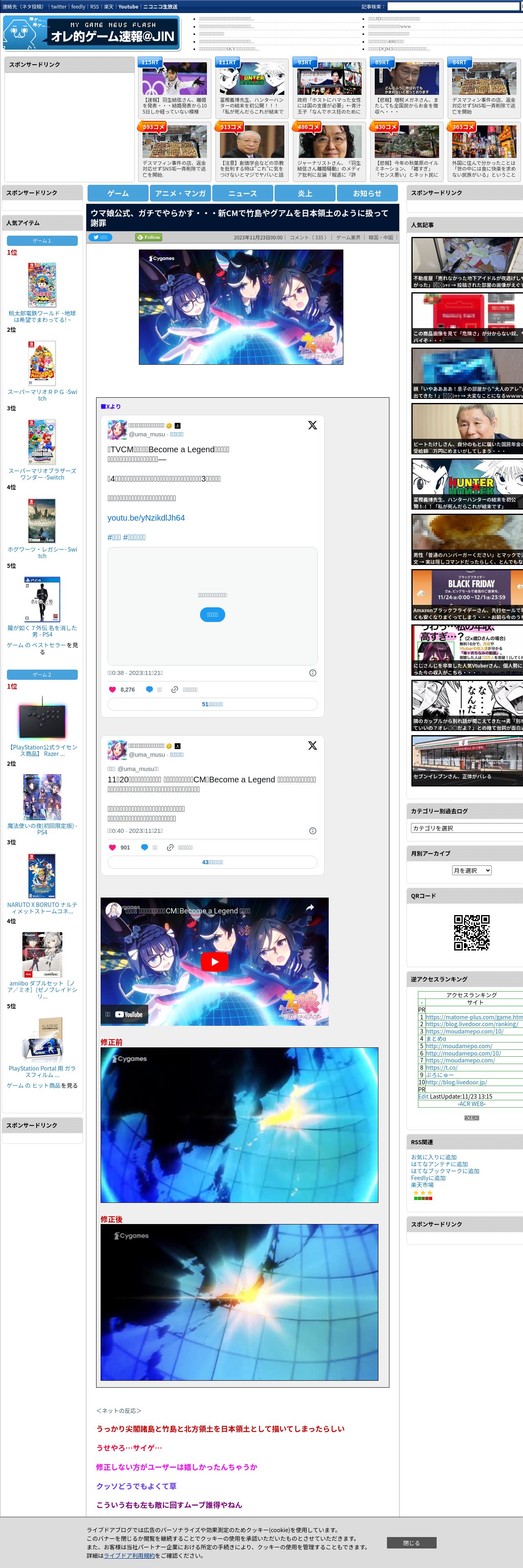523x1568 pixels.
Task: Click uma_musu avatar on the second tweet
Action: pyautogui.click(x=117, y=750)
